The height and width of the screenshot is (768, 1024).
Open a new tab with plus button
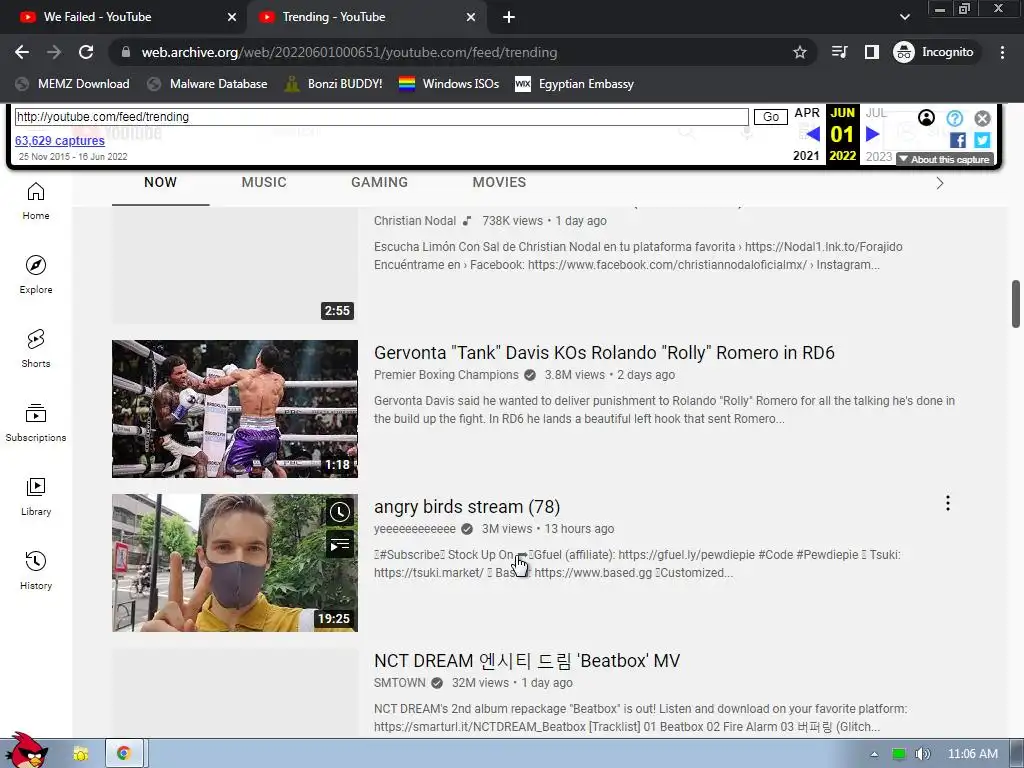tap(509, 17)
